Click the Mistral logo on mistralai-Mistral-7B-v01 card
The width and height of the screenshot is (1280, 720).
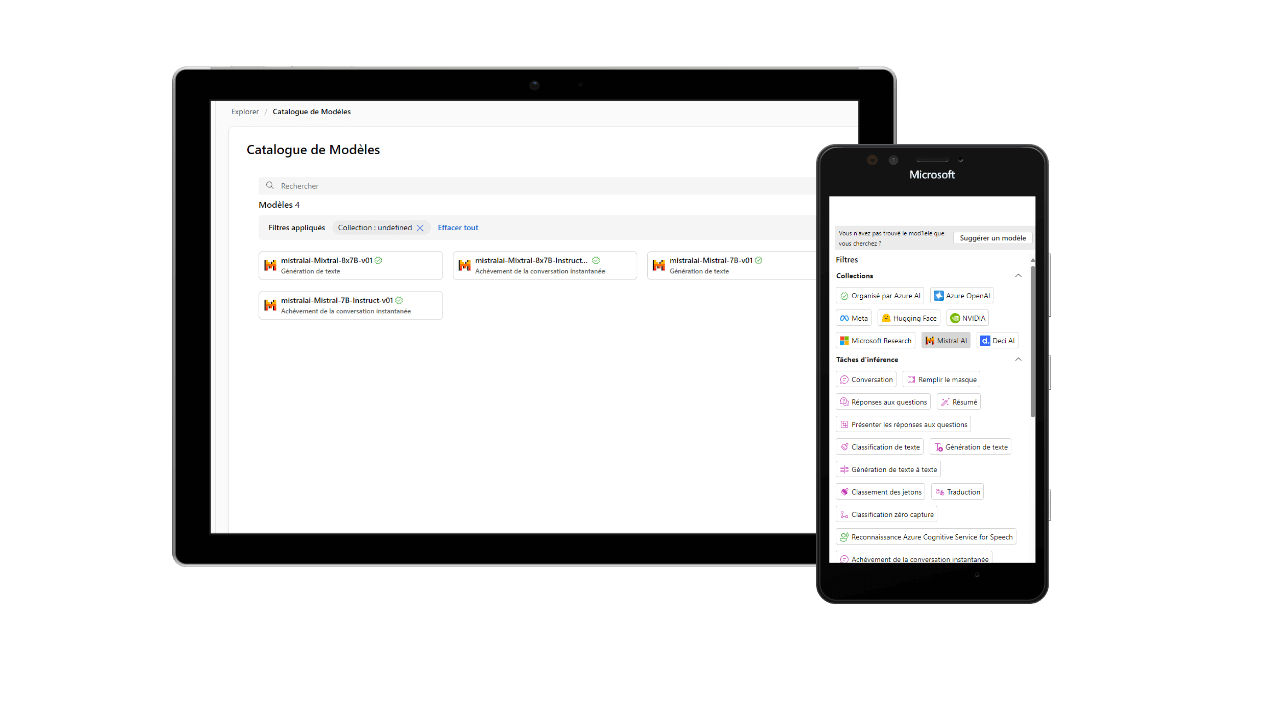(658, 265)
